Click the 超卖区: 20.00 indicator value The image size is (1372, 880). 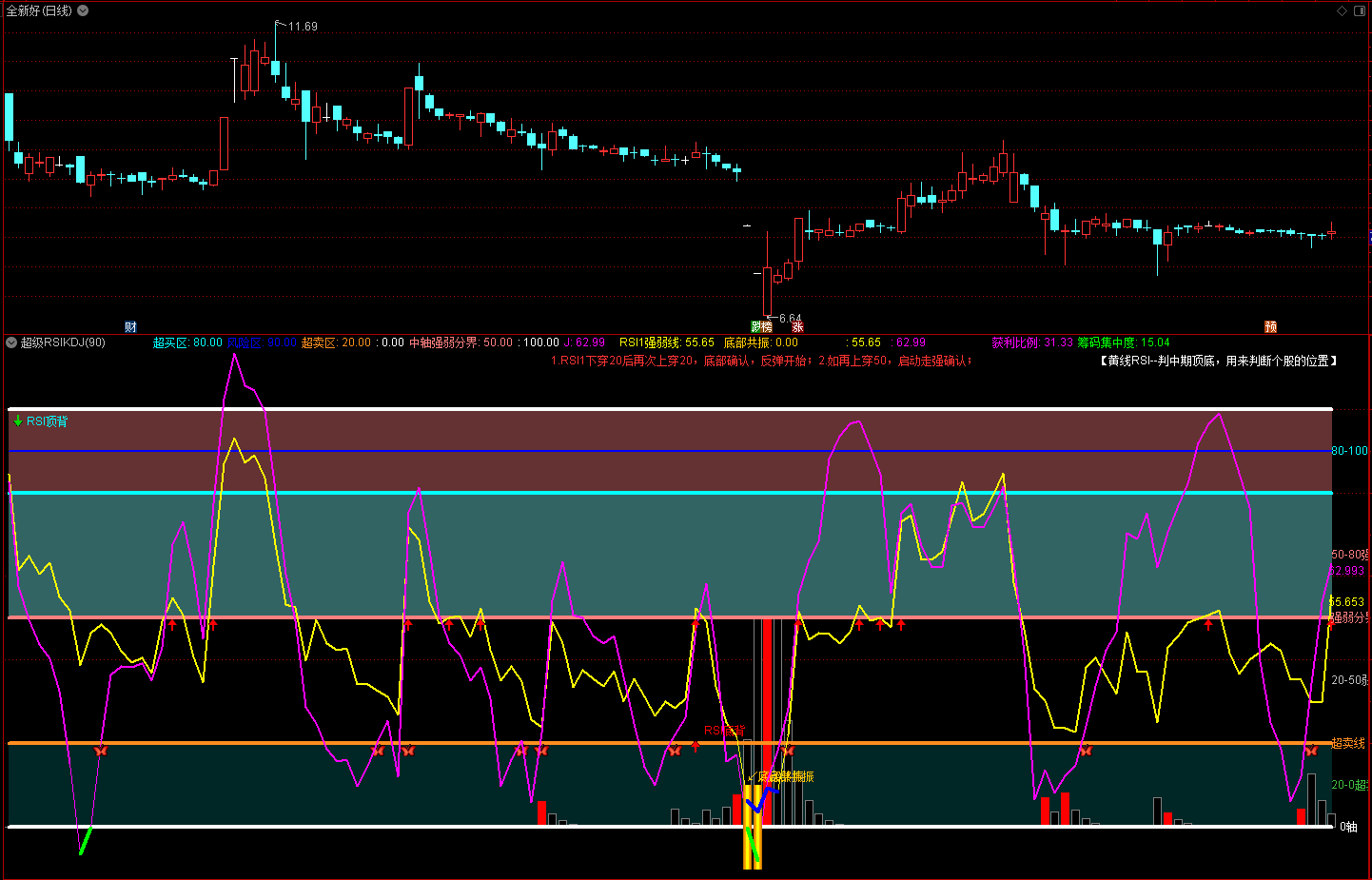(336, 342)
